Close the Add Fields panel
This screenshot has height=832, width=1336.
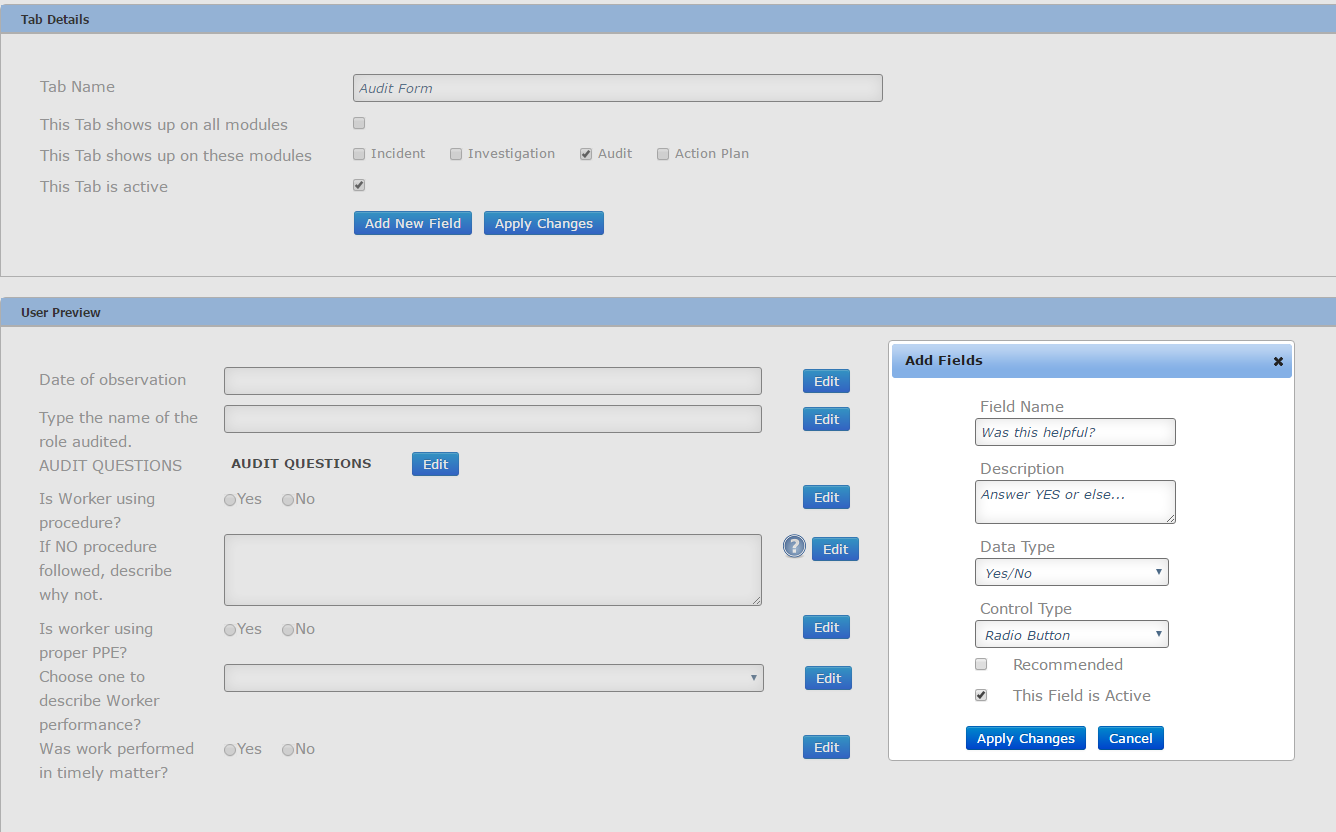(1278, 361)
